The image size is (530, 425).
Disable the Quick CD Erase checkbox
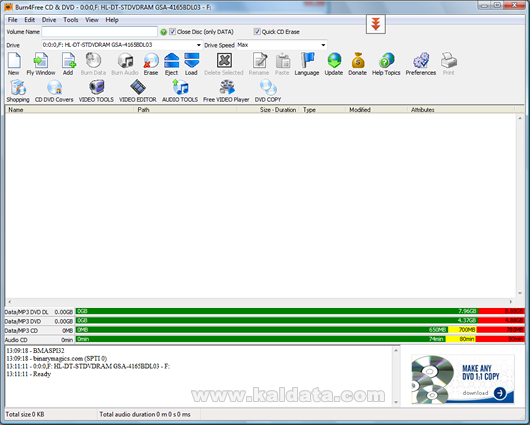pyautogui.click(x=257, y=32)
